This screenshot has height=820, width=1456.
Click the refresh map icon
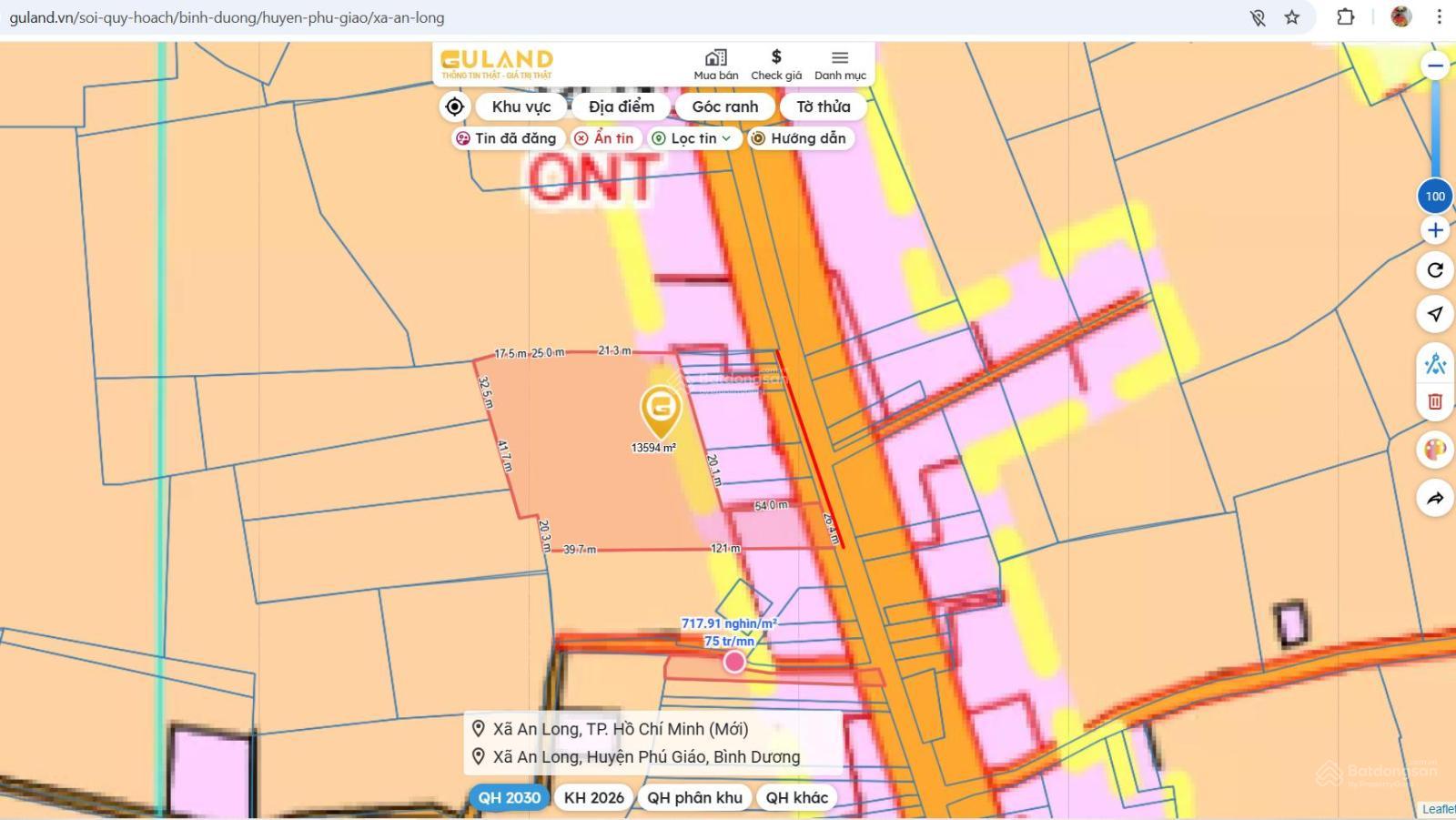[1435, 270]
